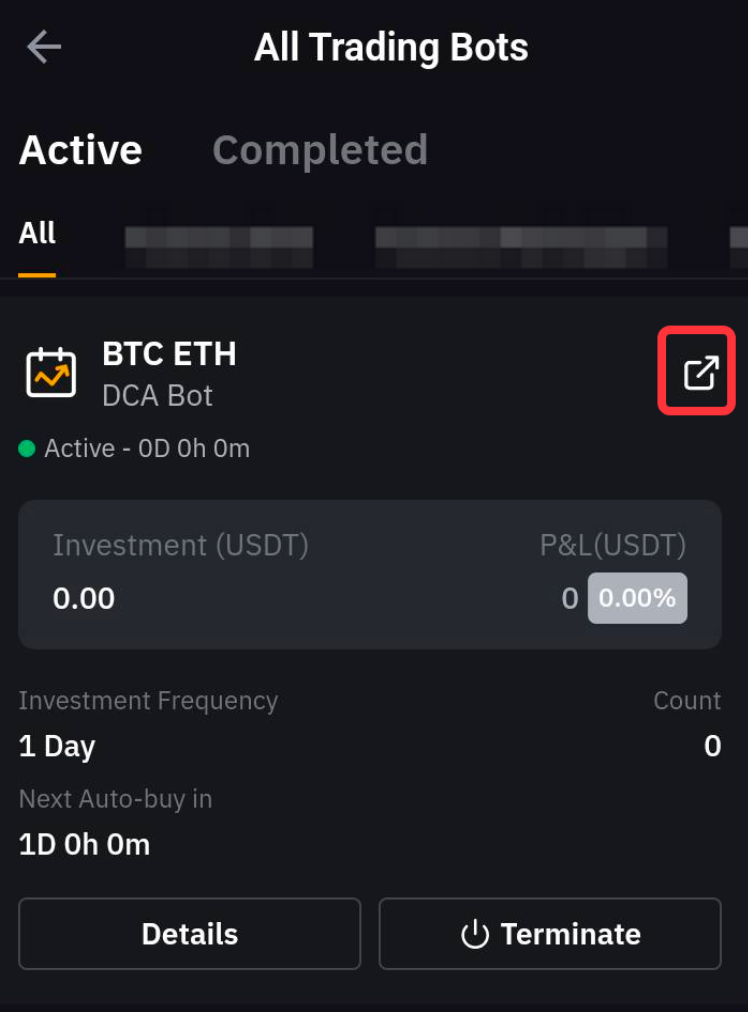Image resolution: width=748 pixels, height=1012 pixels.
Task: Switch to the Completed tab
Action: point(320,150)
